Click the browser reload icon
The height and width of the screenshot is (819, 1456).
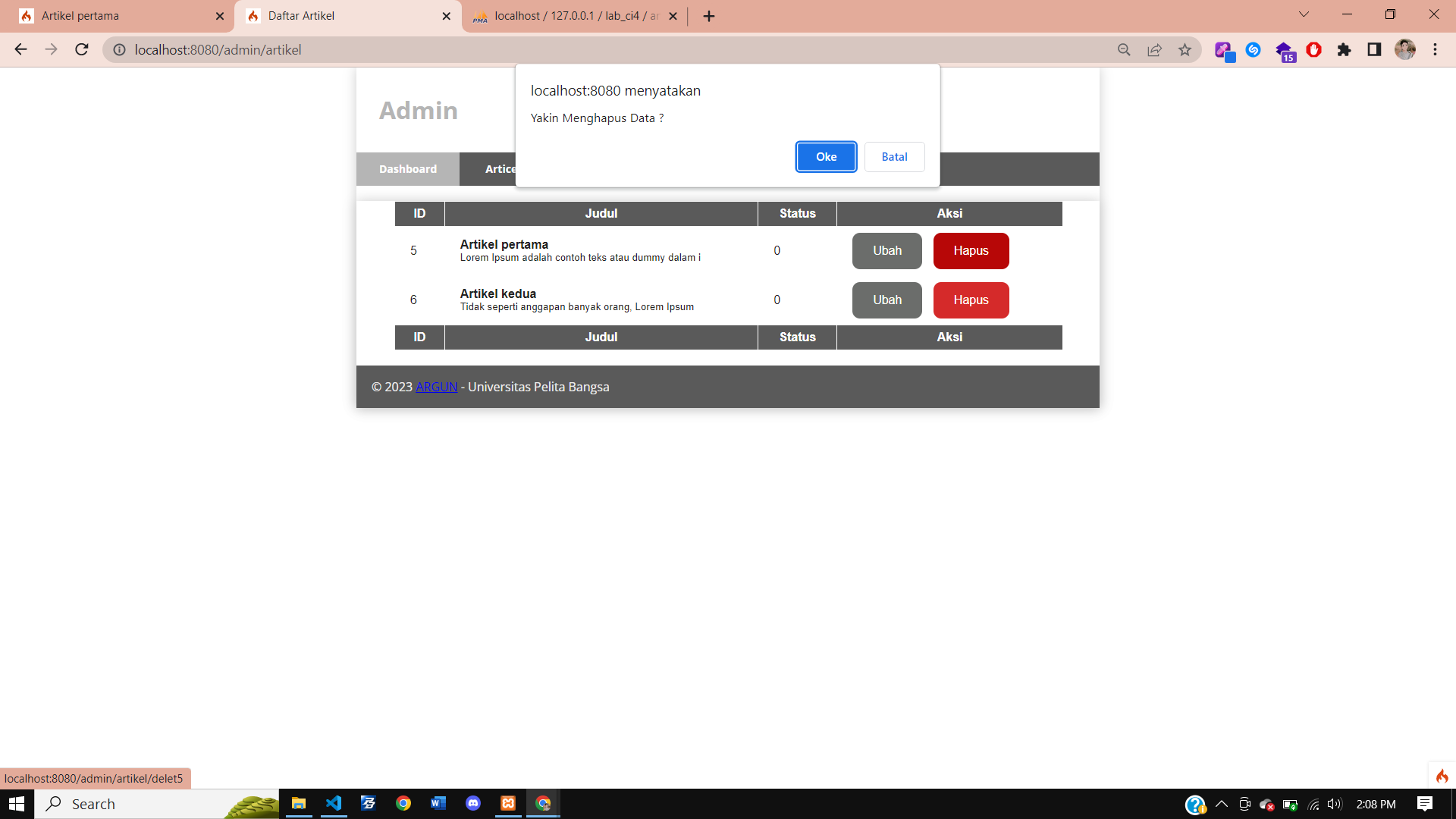coord(82,50)
